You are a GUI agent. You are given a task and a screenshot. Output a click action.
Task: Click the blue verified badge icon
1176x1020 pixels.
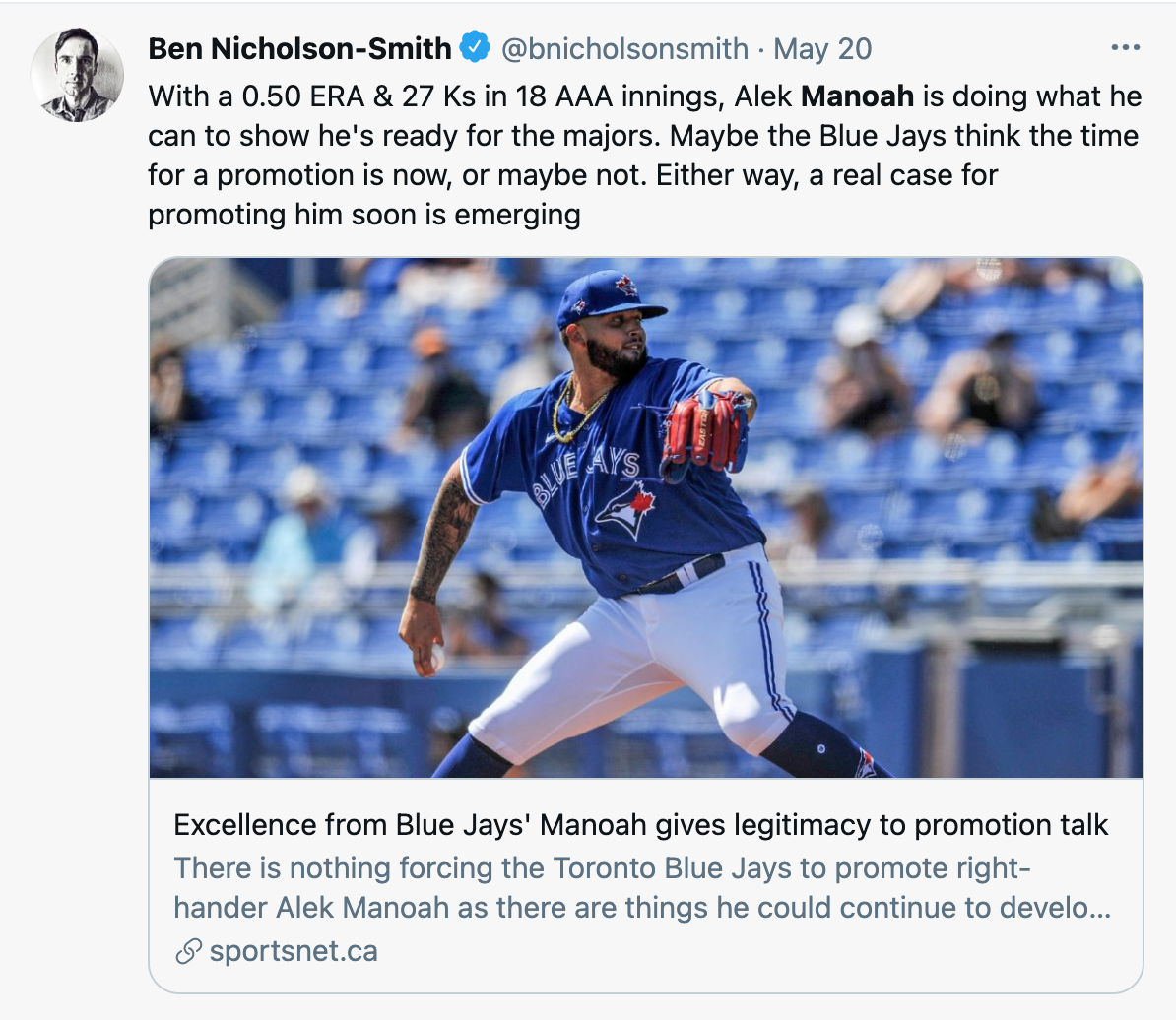click(x=474, y=48)
